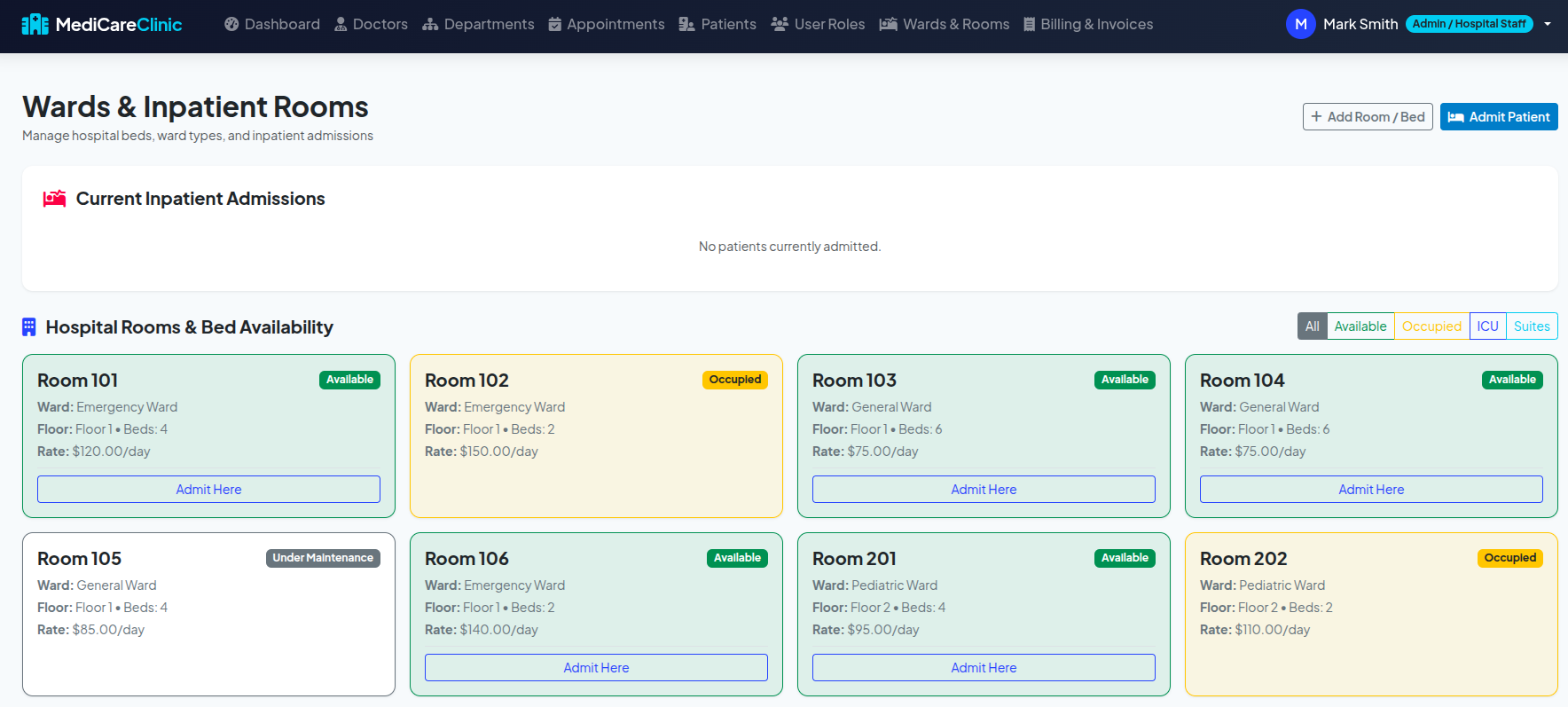The height and width of the screenshot is (707, 1568).
Task: Open the Appointments menu item
Action: coord(607,24)
